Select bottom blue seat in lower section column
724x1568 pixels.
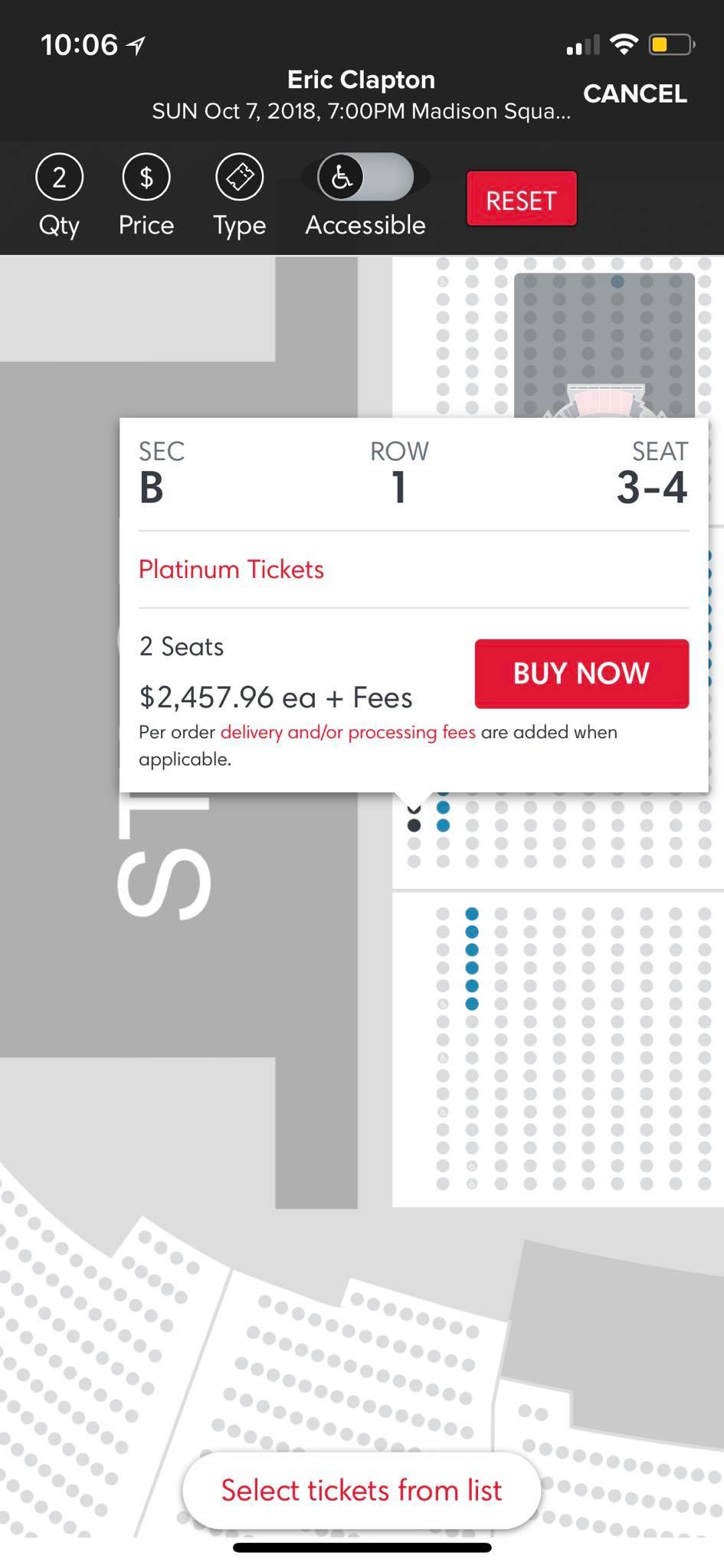click(x=472, y=1003)
